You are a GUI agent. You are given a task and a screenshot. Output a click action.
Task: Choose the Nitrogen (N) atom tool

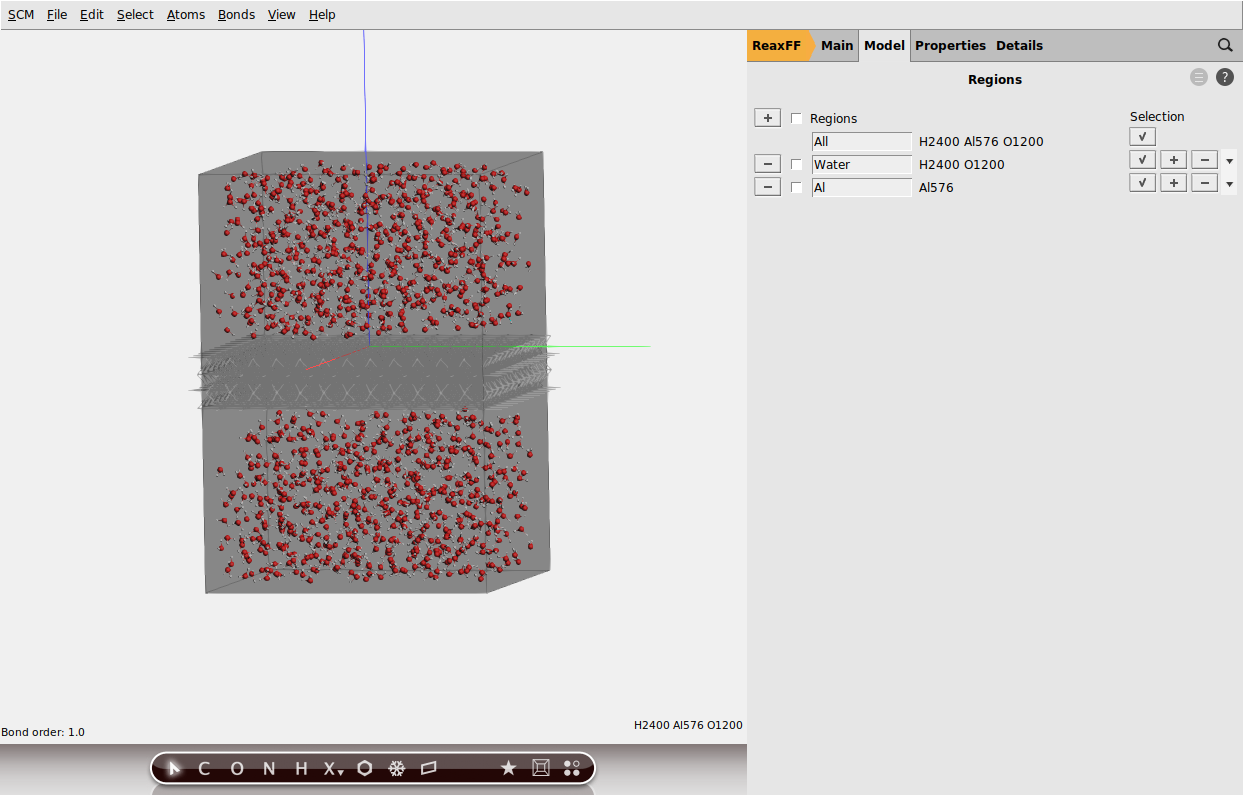click(269, 768)
